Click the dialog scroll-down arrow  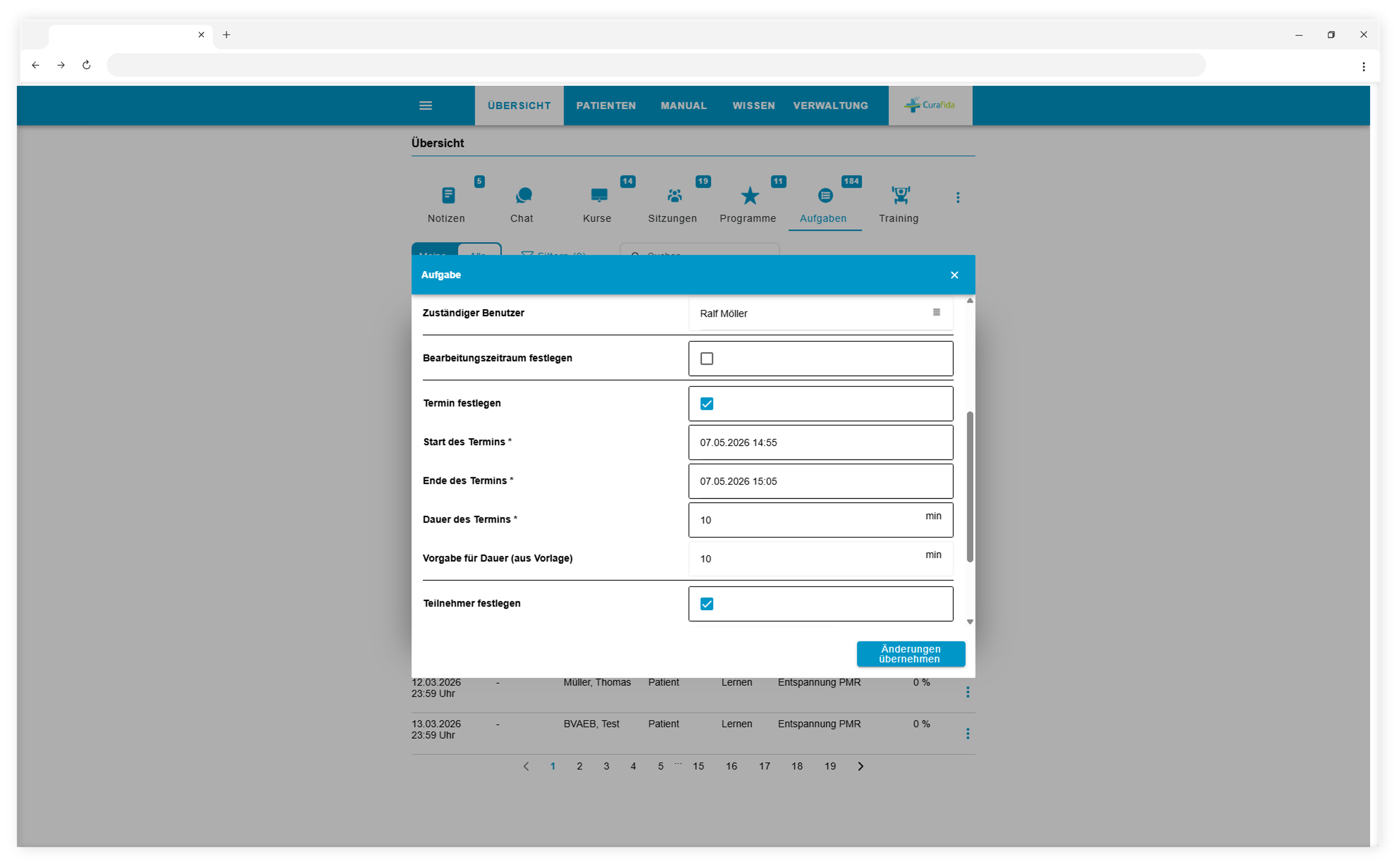pos(970,622)
